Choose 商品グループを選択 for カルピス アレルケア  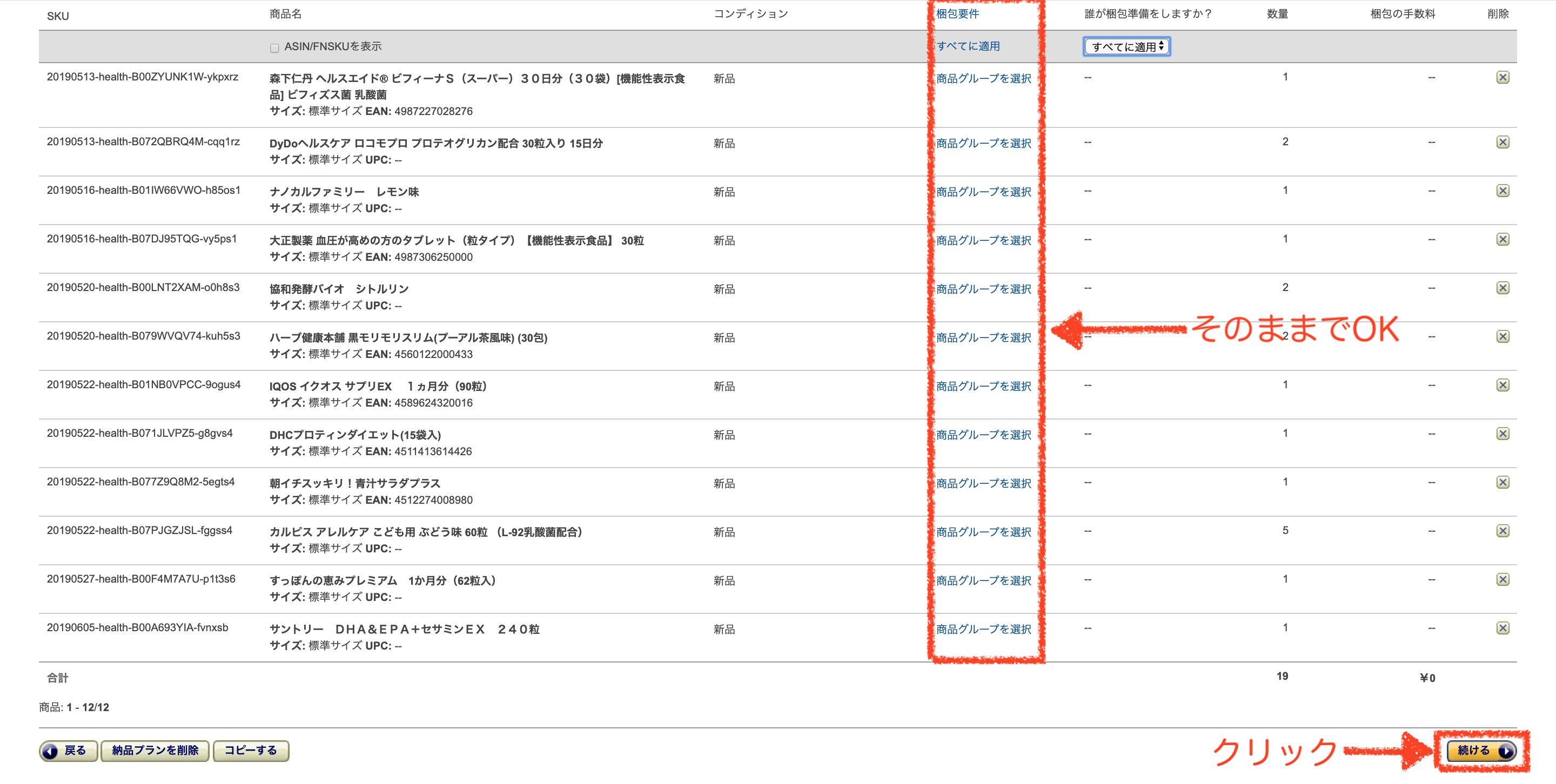tap(983, 532)
